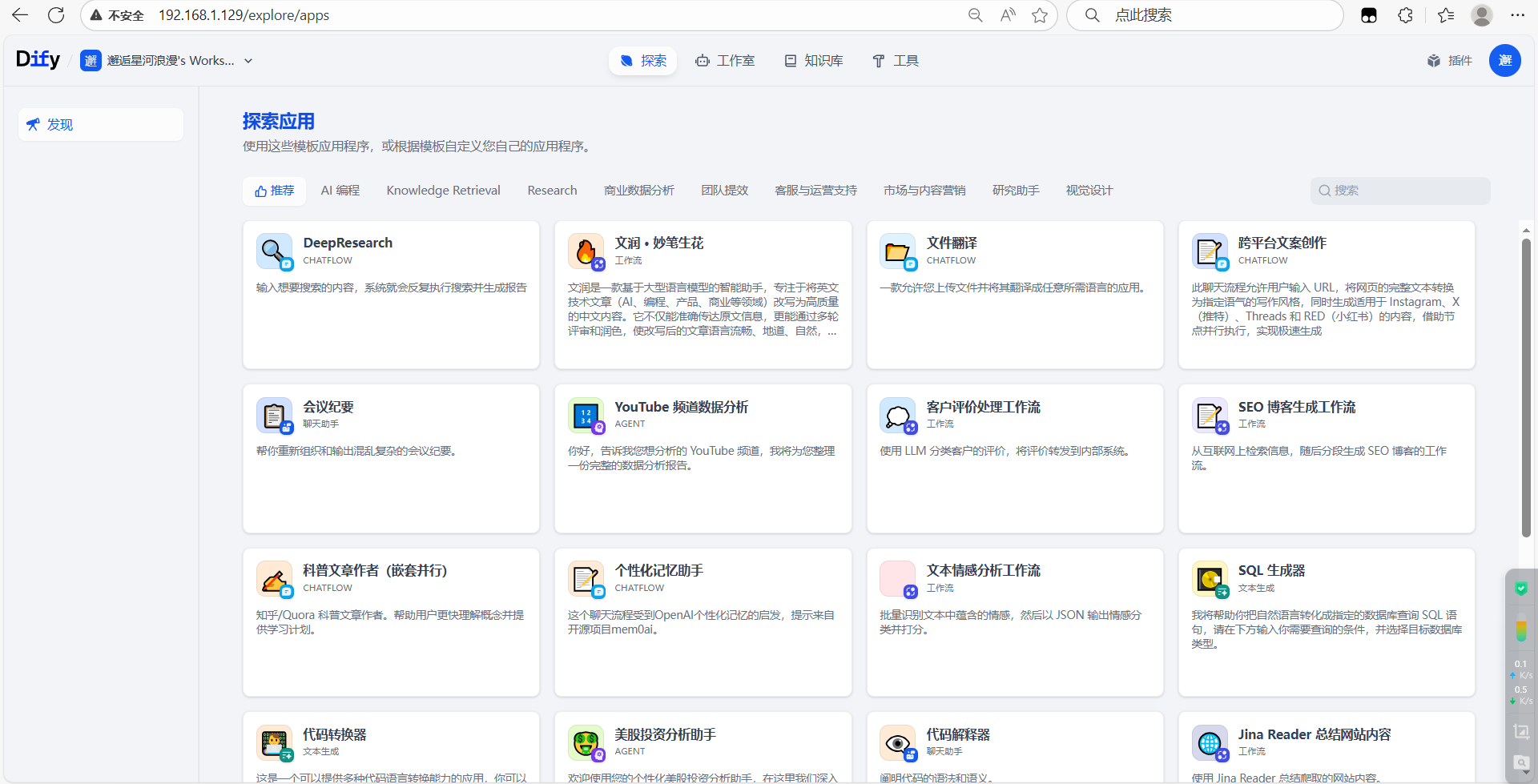
Task: Click the 个性化记忆助手 memo icon
Action: pos(586,579)
